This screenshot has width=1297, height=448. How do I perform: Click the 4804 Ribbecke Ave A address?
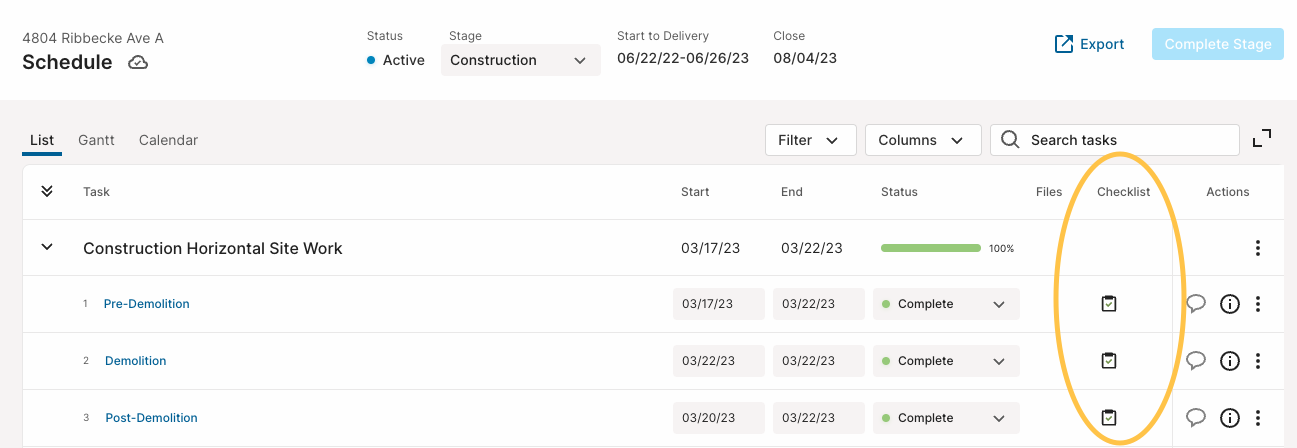(93, 38)
